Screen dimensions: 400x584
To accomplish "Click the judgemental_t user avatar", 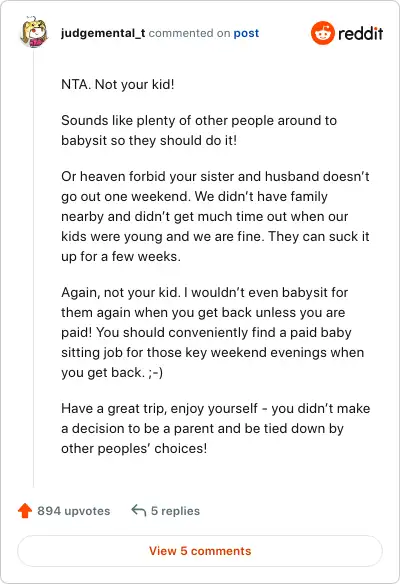I will click(34, 32).
